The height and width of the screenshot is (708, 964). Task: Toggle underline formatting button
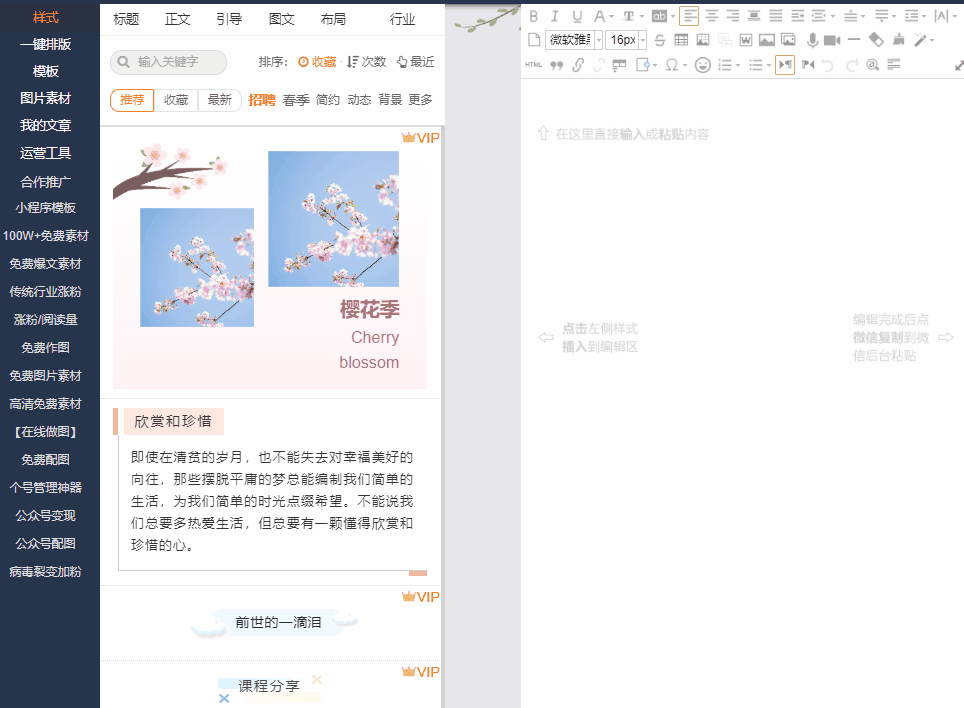click(577, 16)
